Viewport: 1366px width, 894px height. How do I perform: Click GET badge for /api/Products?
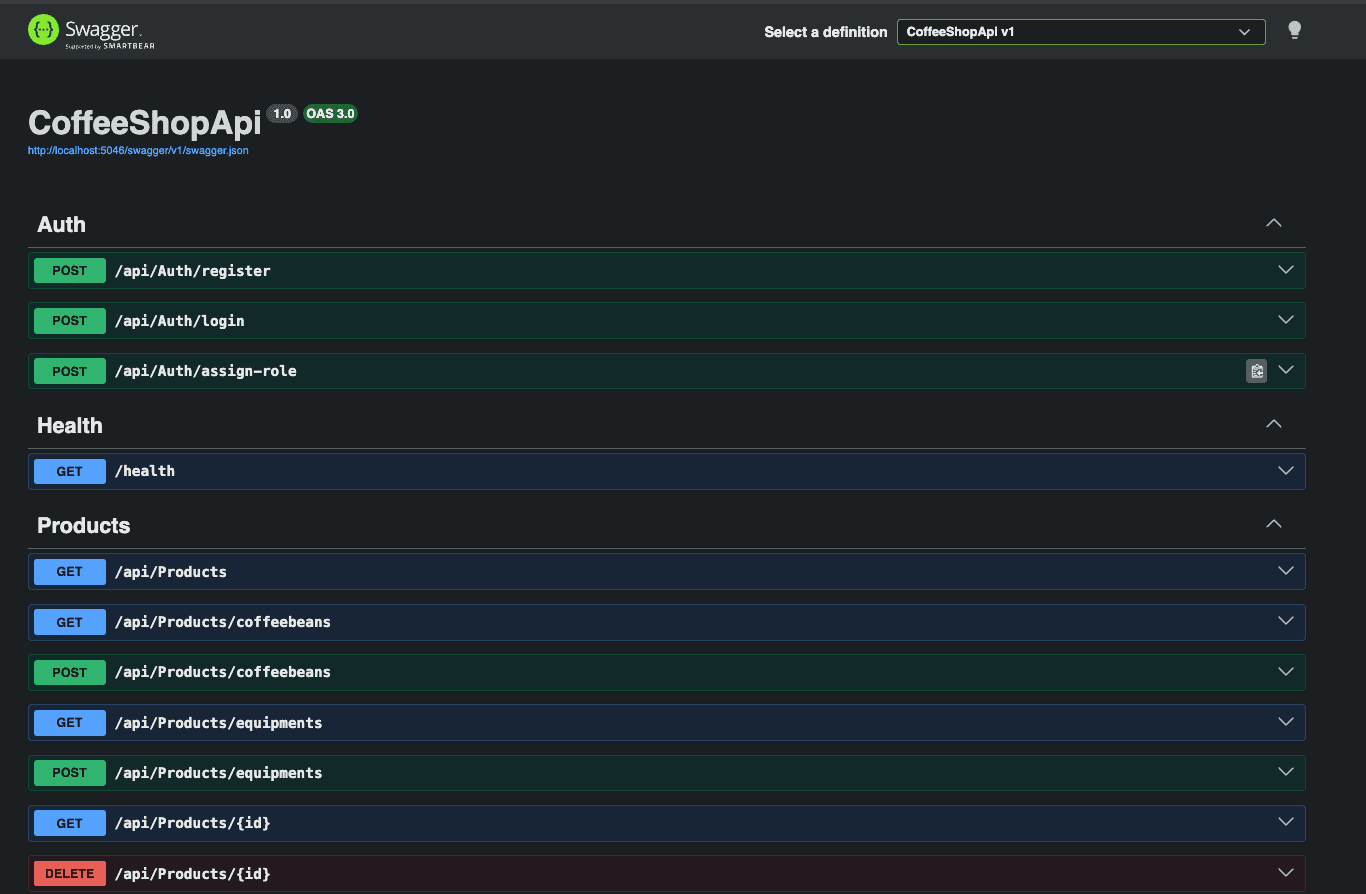(x=70, y=572)
